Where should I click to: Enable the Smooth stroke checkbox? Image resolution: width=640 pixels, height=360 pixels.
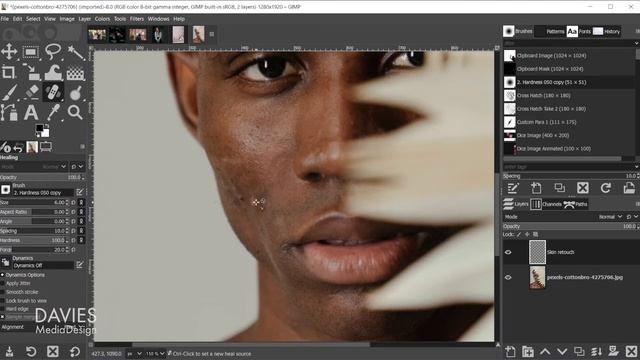point(2,292)
